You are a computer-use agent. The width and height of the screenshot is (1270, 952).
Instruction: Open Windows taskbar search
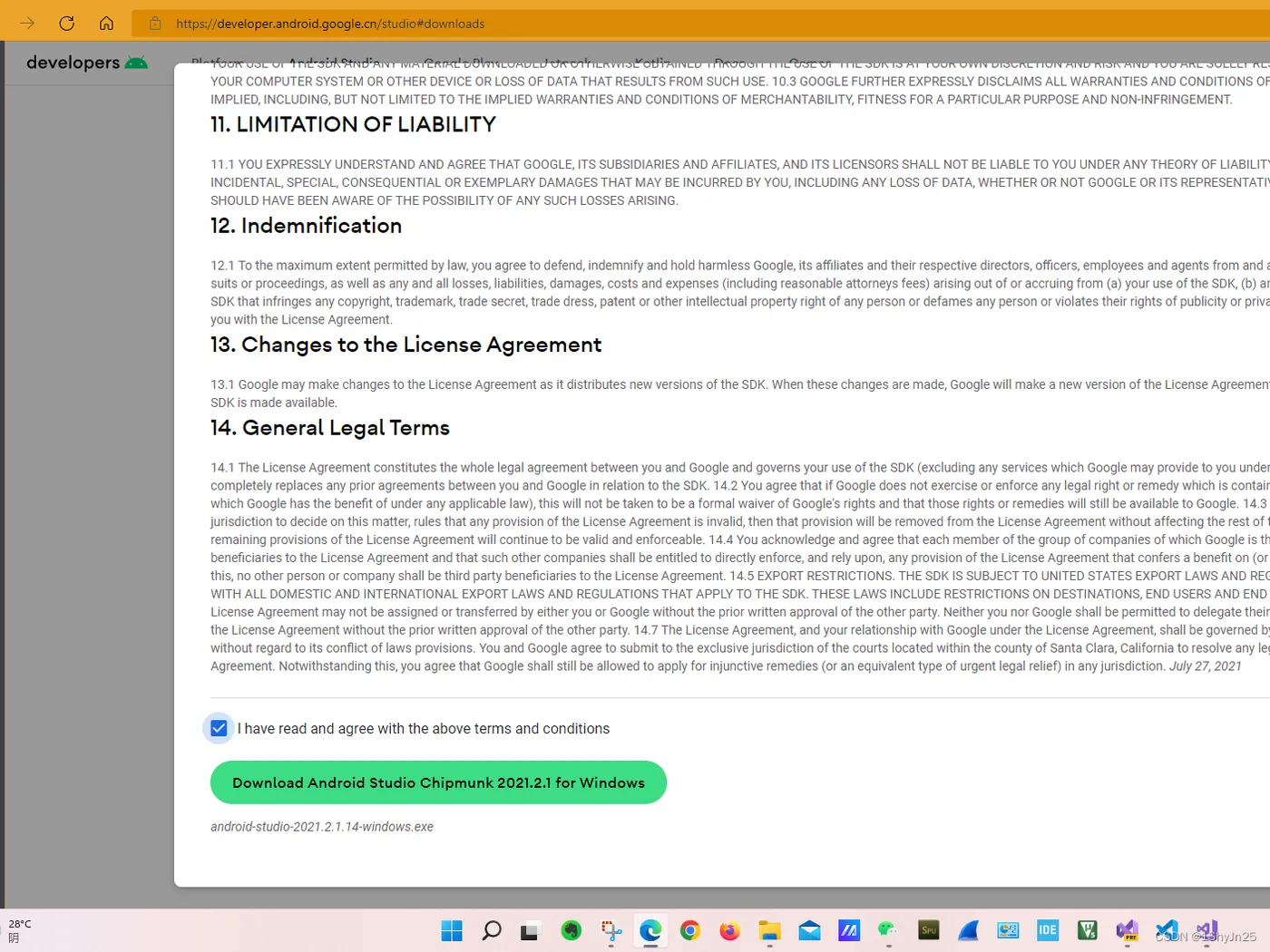tap(492, 930)
